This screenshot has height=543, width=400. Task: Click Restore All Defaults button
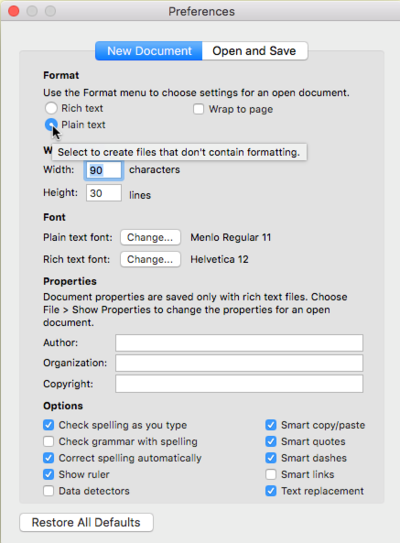click(86, 522)
